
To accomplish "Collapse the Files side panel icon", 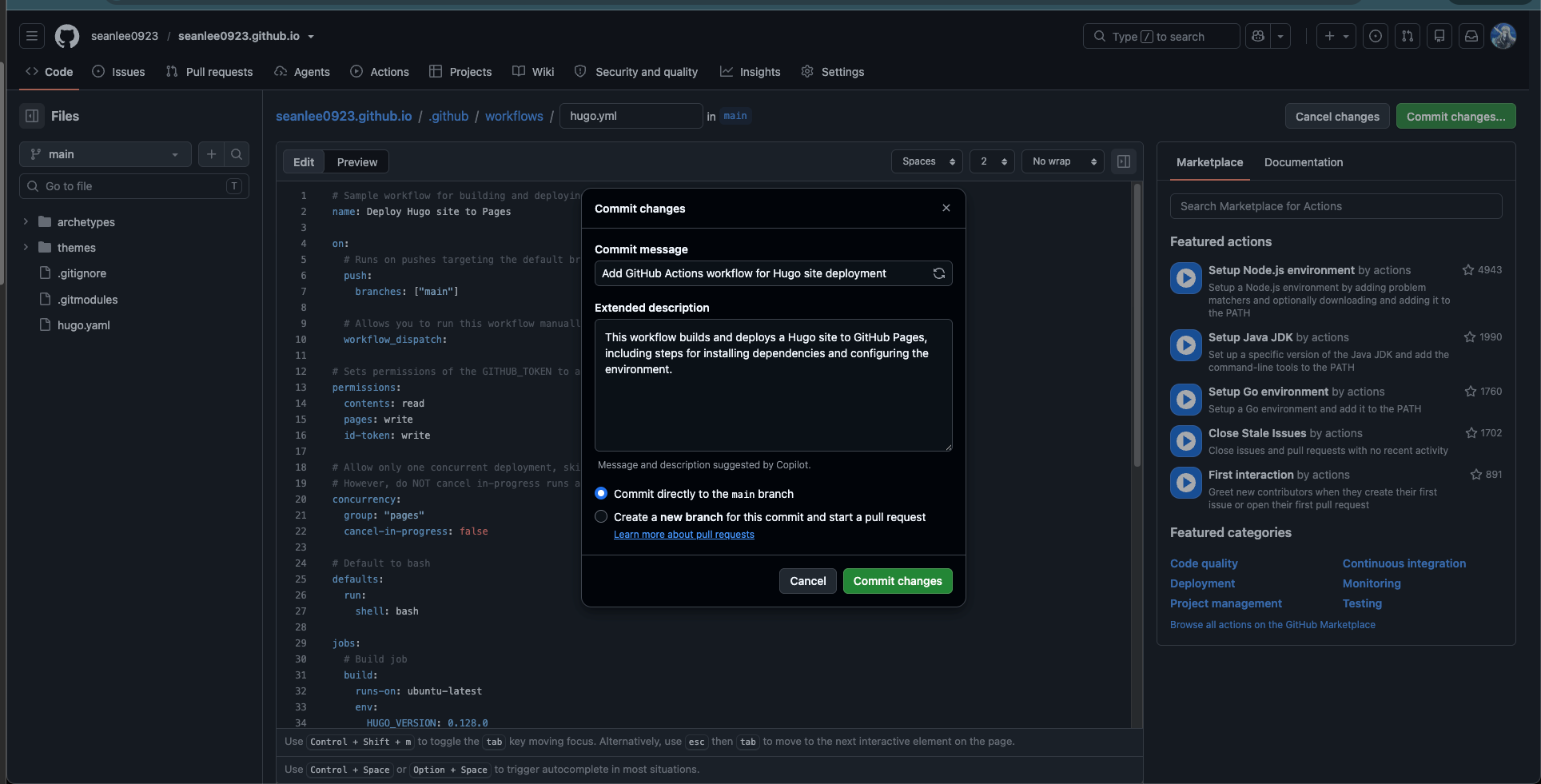I will point(32,116).
